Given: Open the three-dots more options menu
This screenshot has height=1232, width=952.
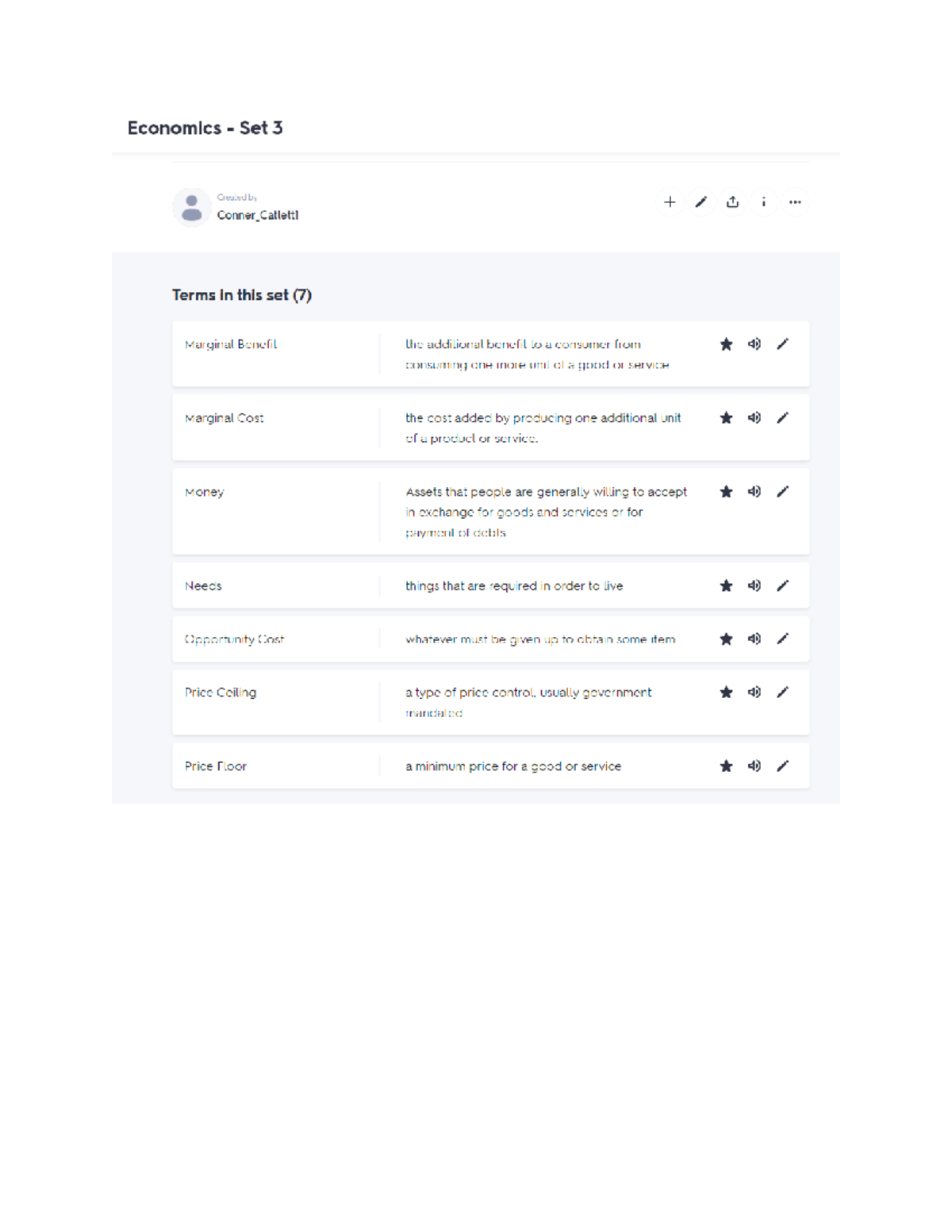Looking at the screenshot, I should (x=795, y=202).
